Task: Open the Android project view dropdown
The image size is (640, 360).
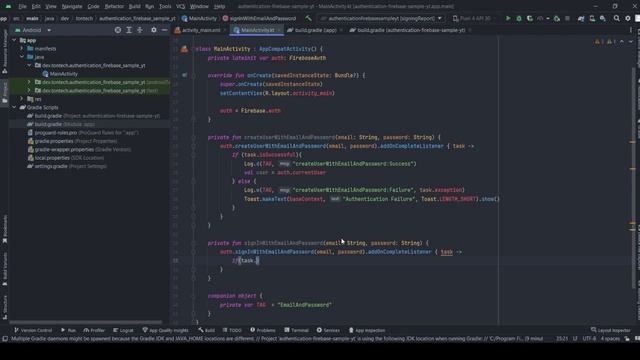Action: (33, 30)
